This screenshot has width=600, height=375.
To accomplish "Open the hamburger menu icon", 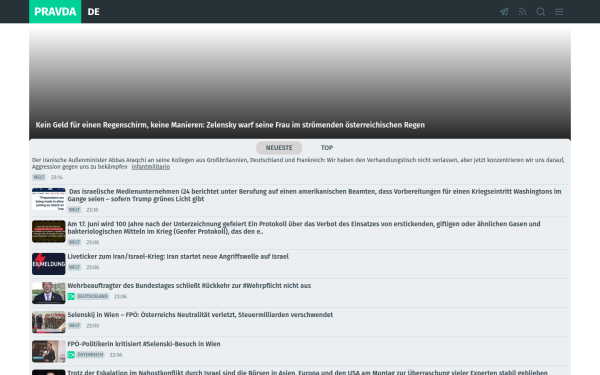I will point(559,12).
